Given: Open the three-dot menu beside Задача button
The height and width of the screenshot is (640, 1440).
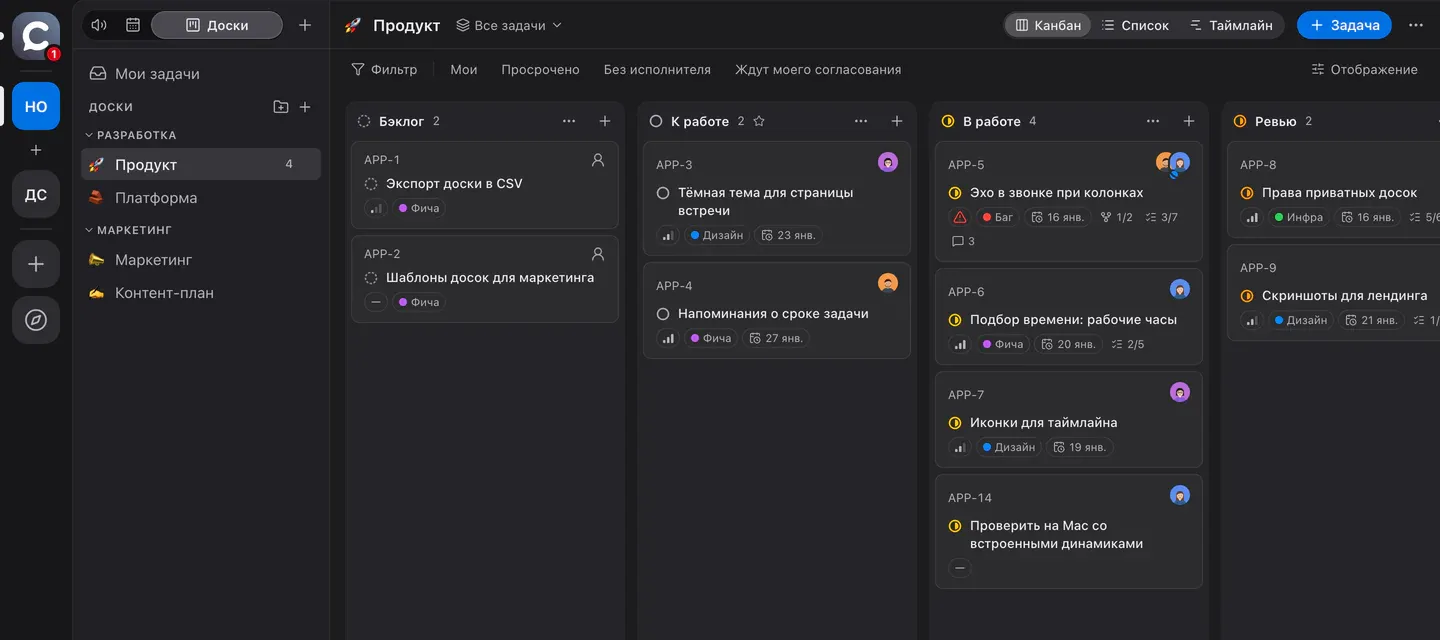Looking at the screenshot, I should coord(1415,25).
